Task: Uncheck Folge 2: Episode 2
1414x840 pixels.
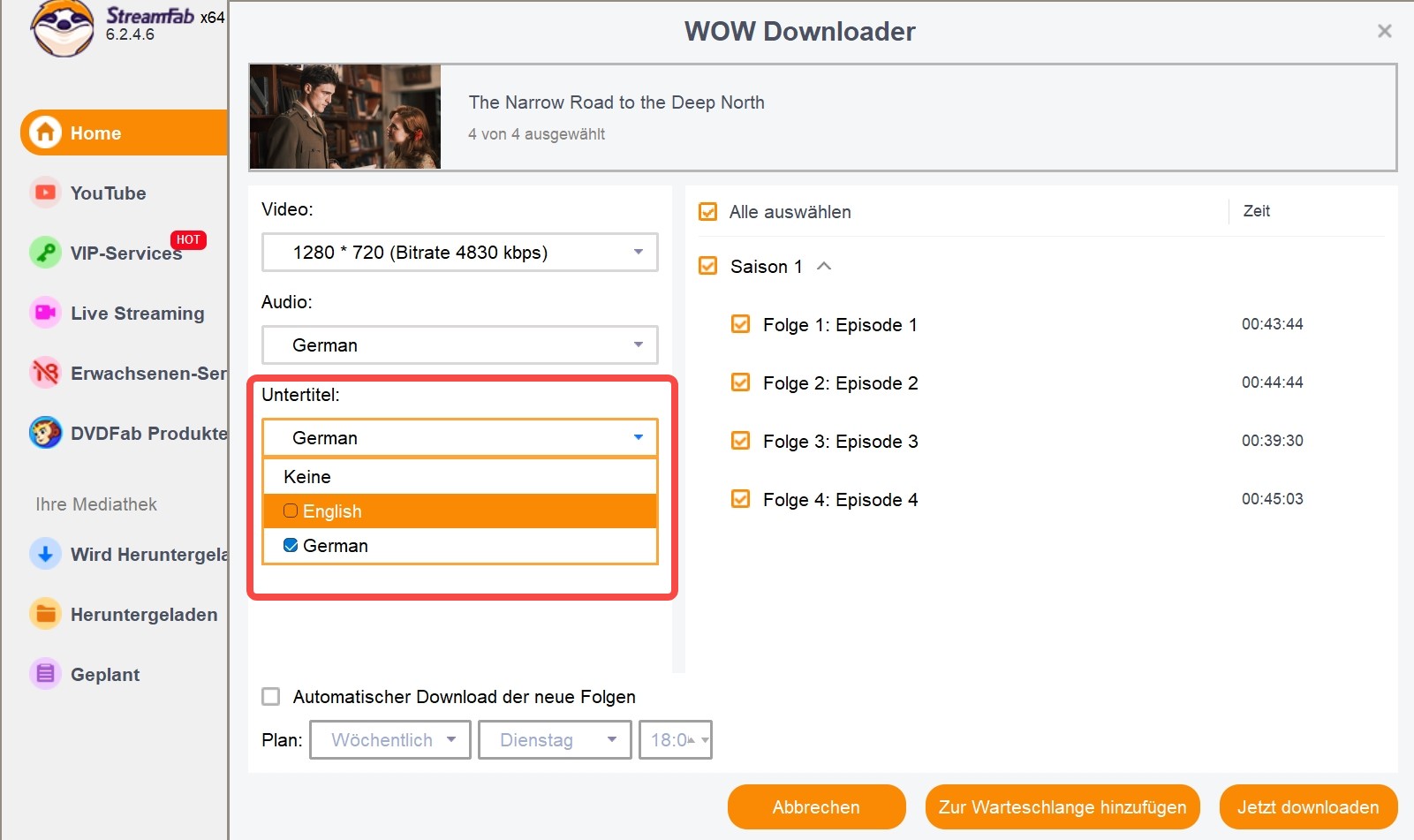Action: (740, 382)
